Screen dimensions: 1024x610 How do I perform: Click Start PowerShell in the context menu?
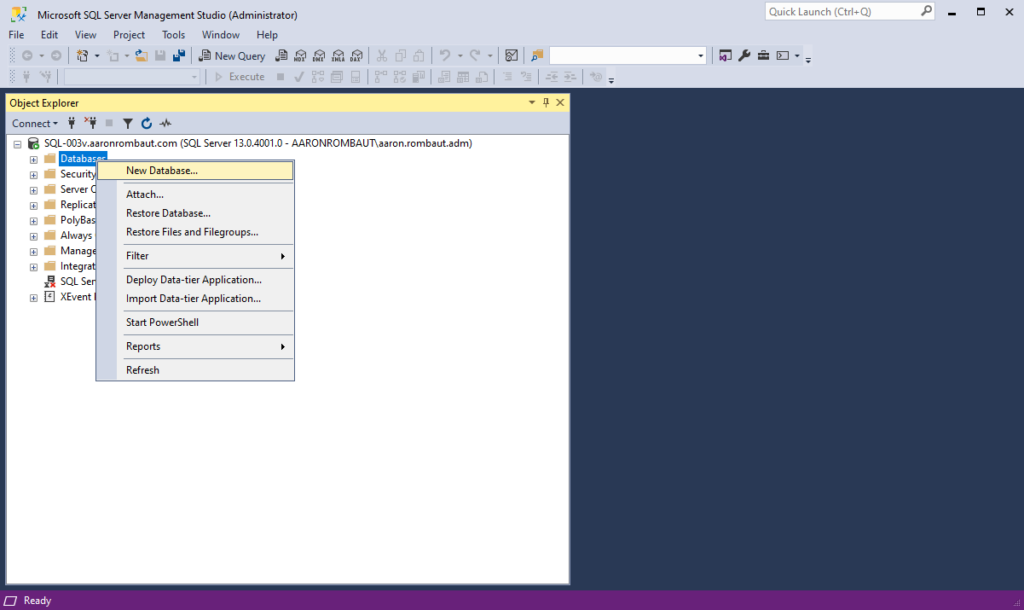pos(162,323)
